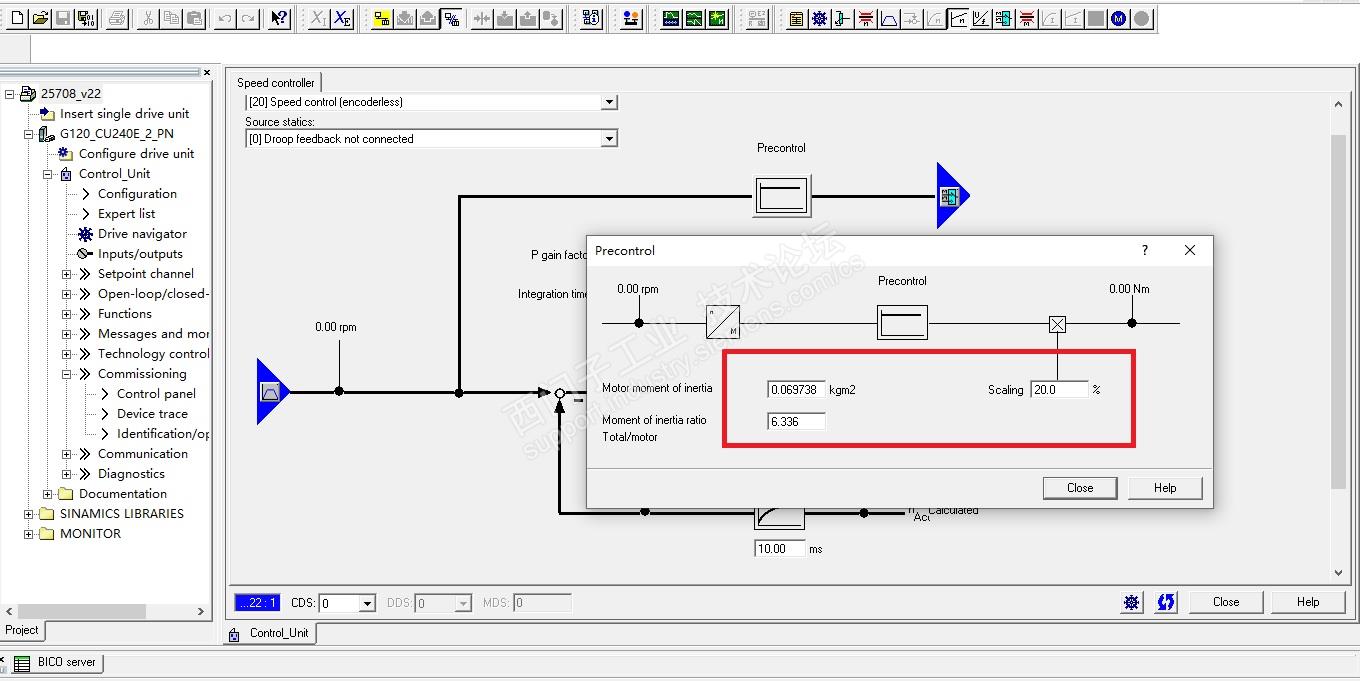Click the 10.00 ms smoothing time field

pos(780,549)
